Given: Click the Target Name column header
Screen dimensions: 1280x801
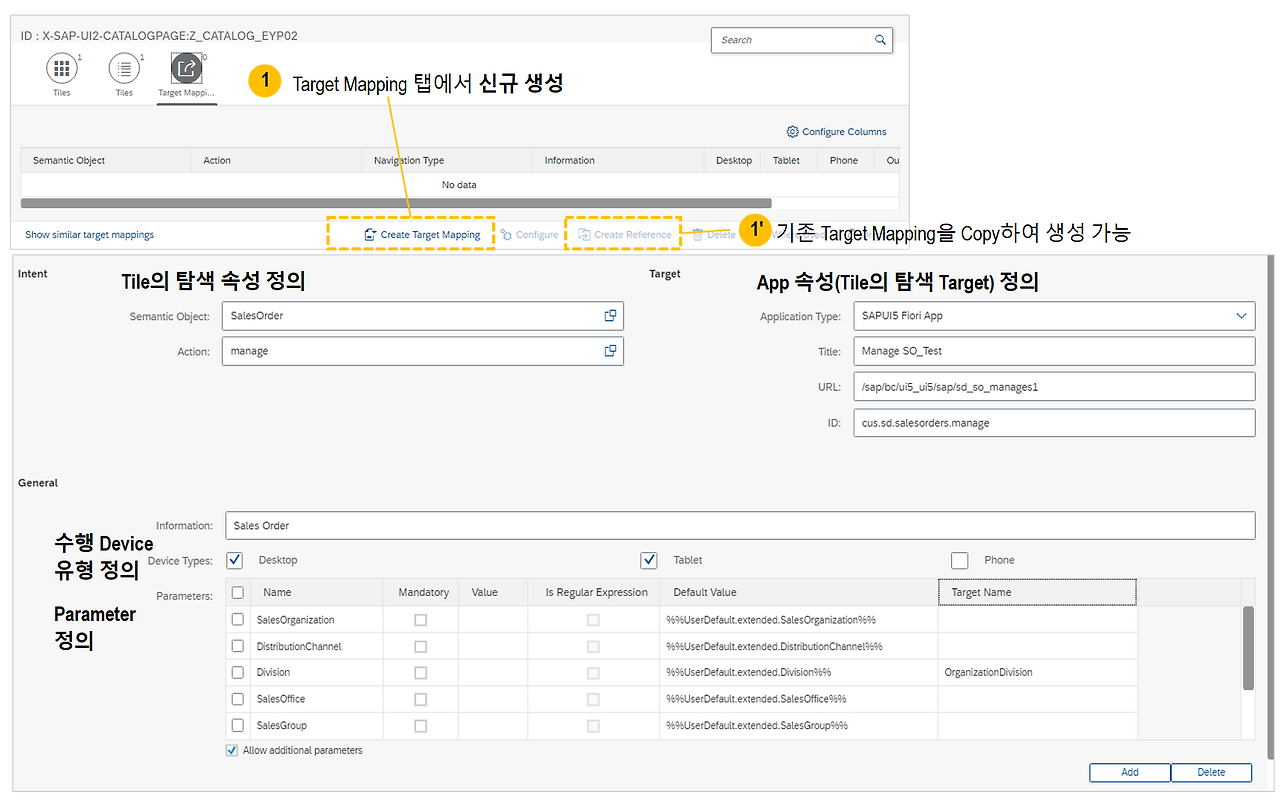Looking at the screenshot, I should coord(1037,592).
